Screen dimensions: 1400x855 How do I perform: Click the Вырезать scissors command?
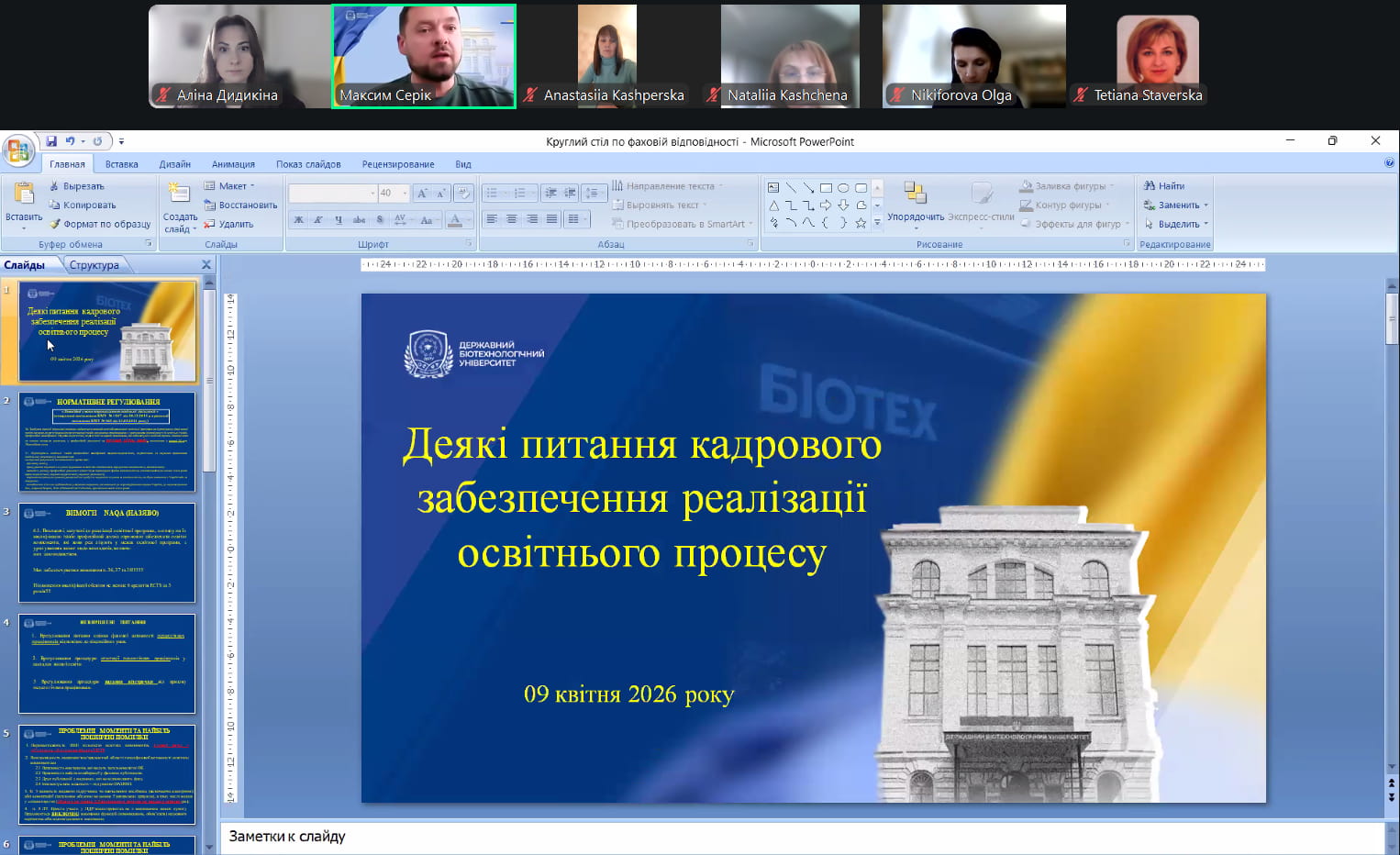click(76, 186)
